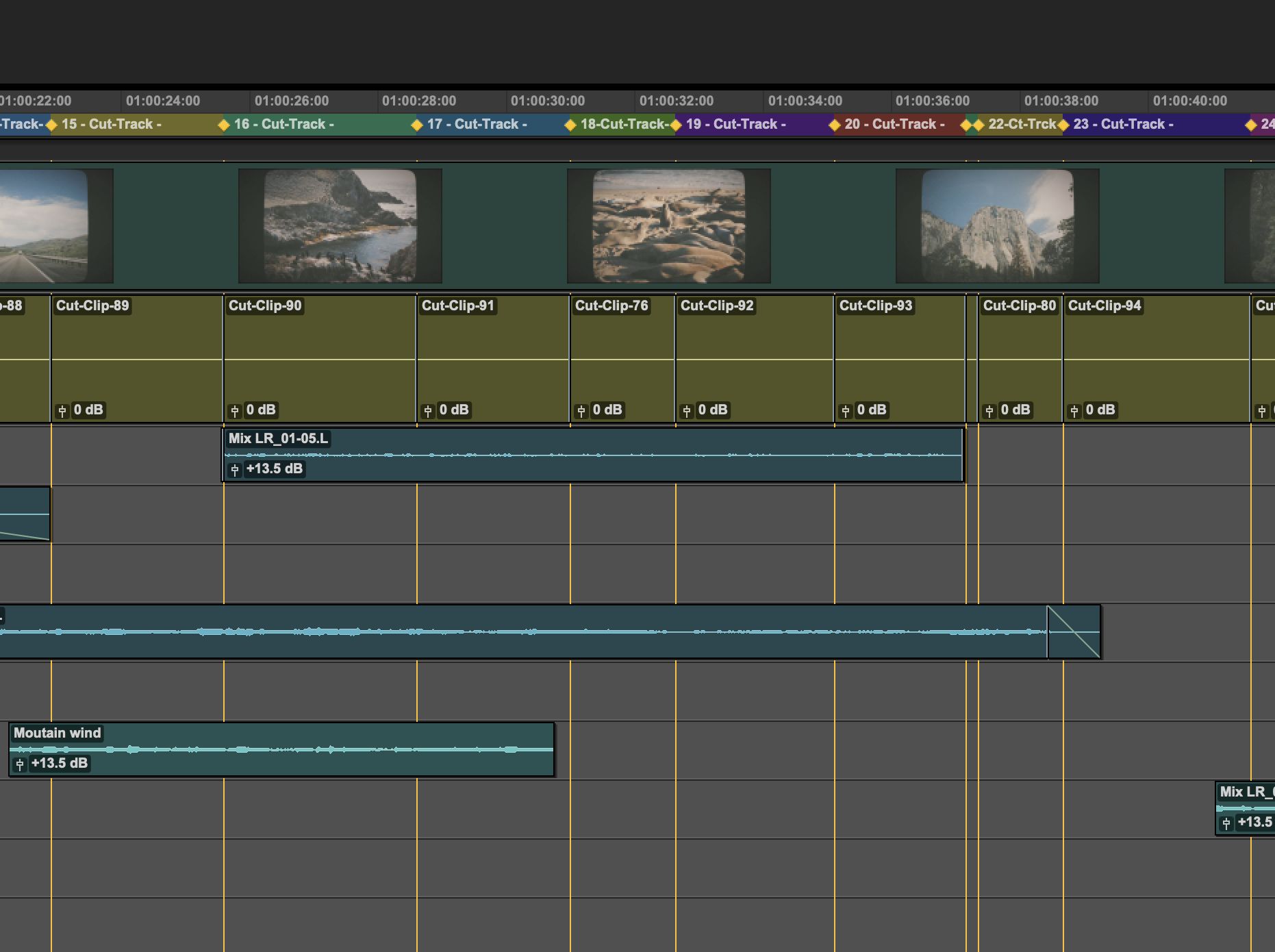The width and height of the screenshot is (1275, 952).
Task: Select the yellow marker for 20 - Cut-Track
Action: click(835, 125)
